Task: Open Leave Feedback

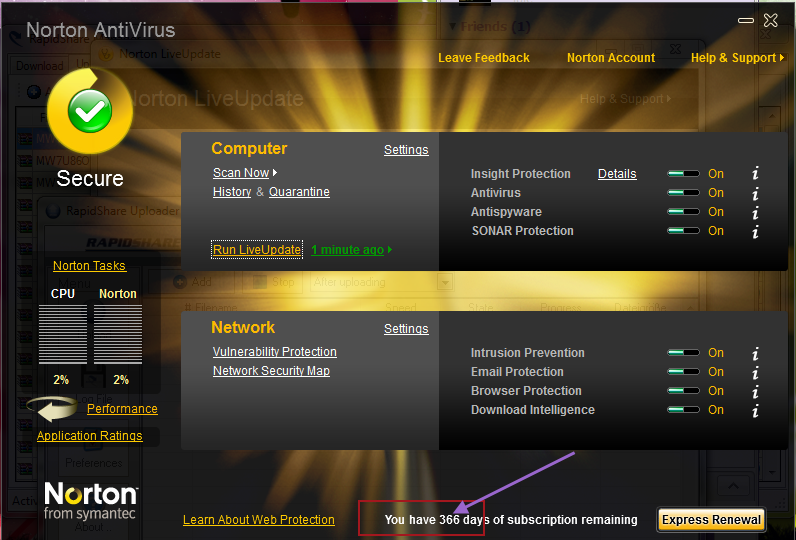Action: [484, 58]
